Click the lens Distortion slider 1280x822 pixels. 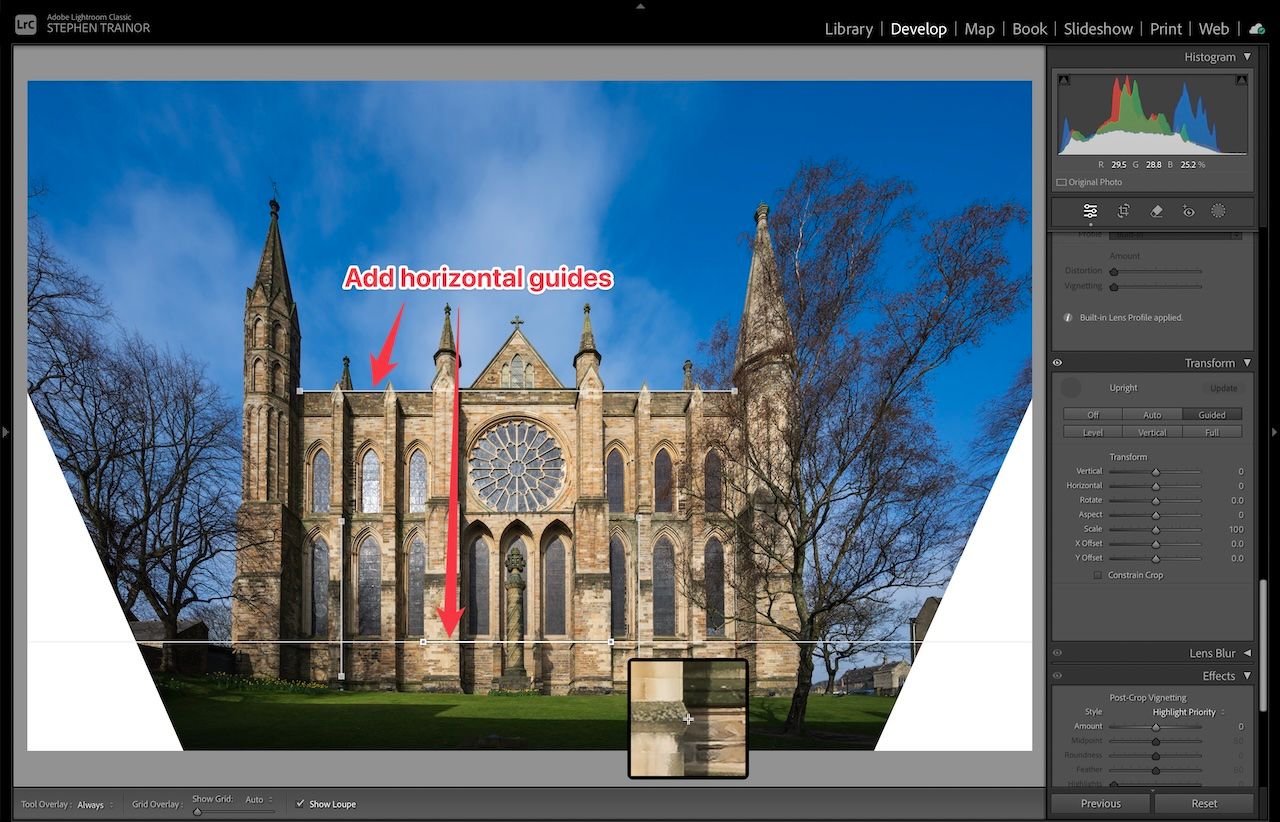1156,271
